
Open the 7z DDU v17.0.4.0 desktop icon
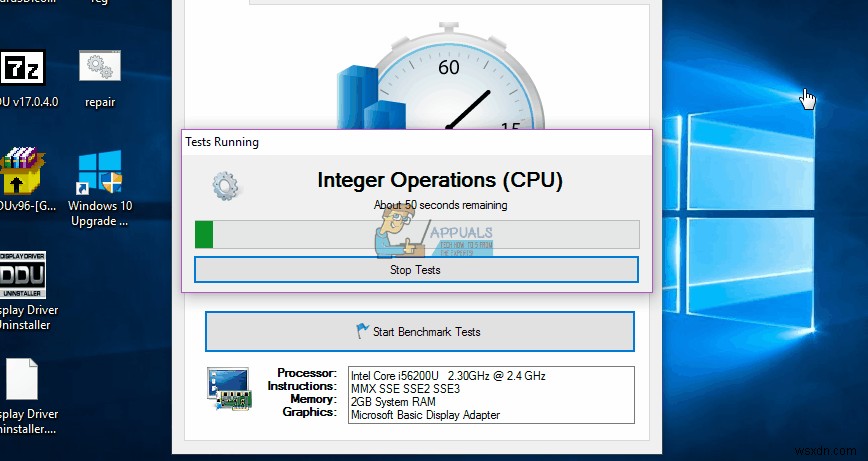23,68
